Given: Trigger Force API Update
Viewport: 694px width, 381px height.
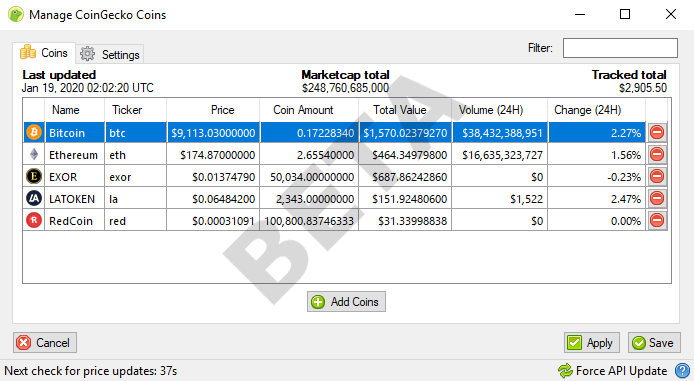Looking at the screenshot, I should click(613, 371).
